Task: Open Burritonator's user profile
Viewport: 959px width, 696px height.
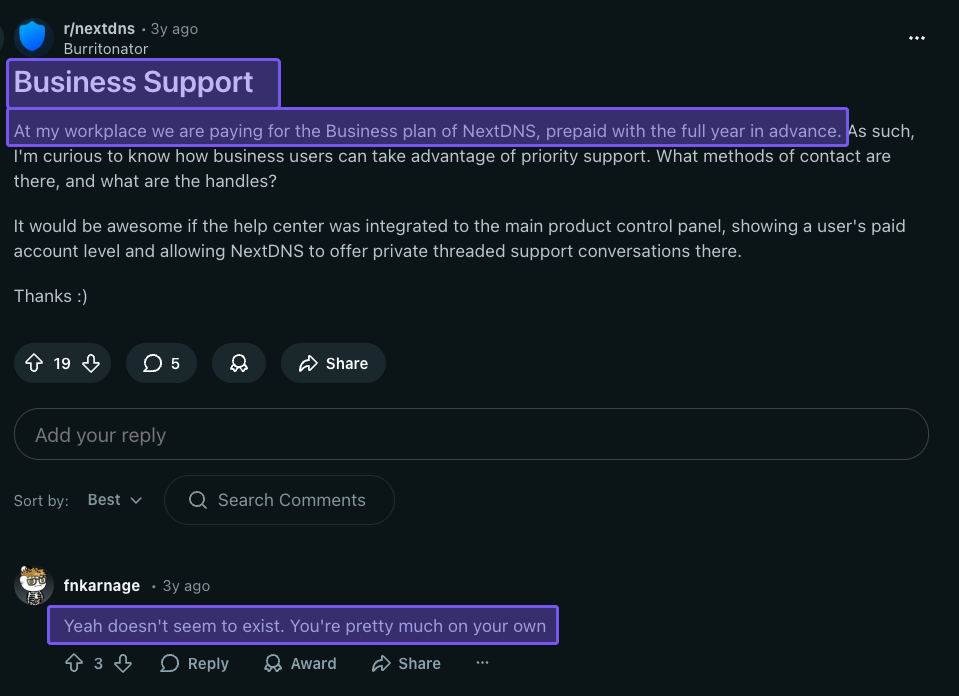Action: pos(105,48)
